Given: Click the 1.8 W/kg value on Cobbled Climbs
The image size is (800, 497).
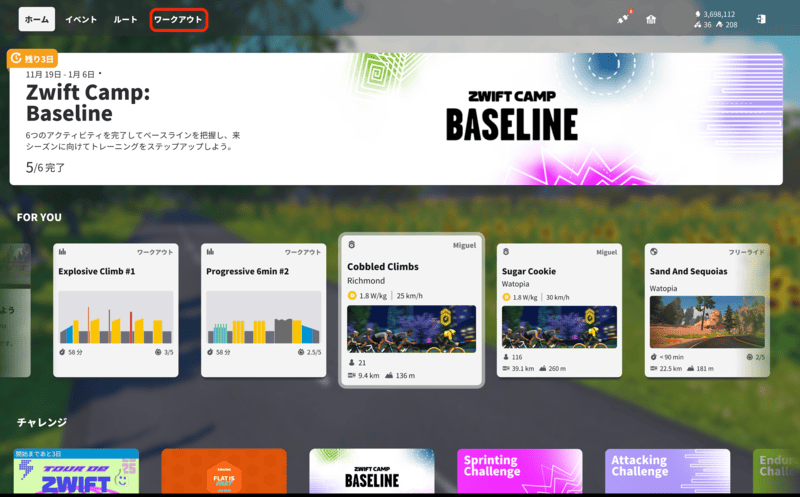Looking at the screenshot, I should (x=373, y=296).
